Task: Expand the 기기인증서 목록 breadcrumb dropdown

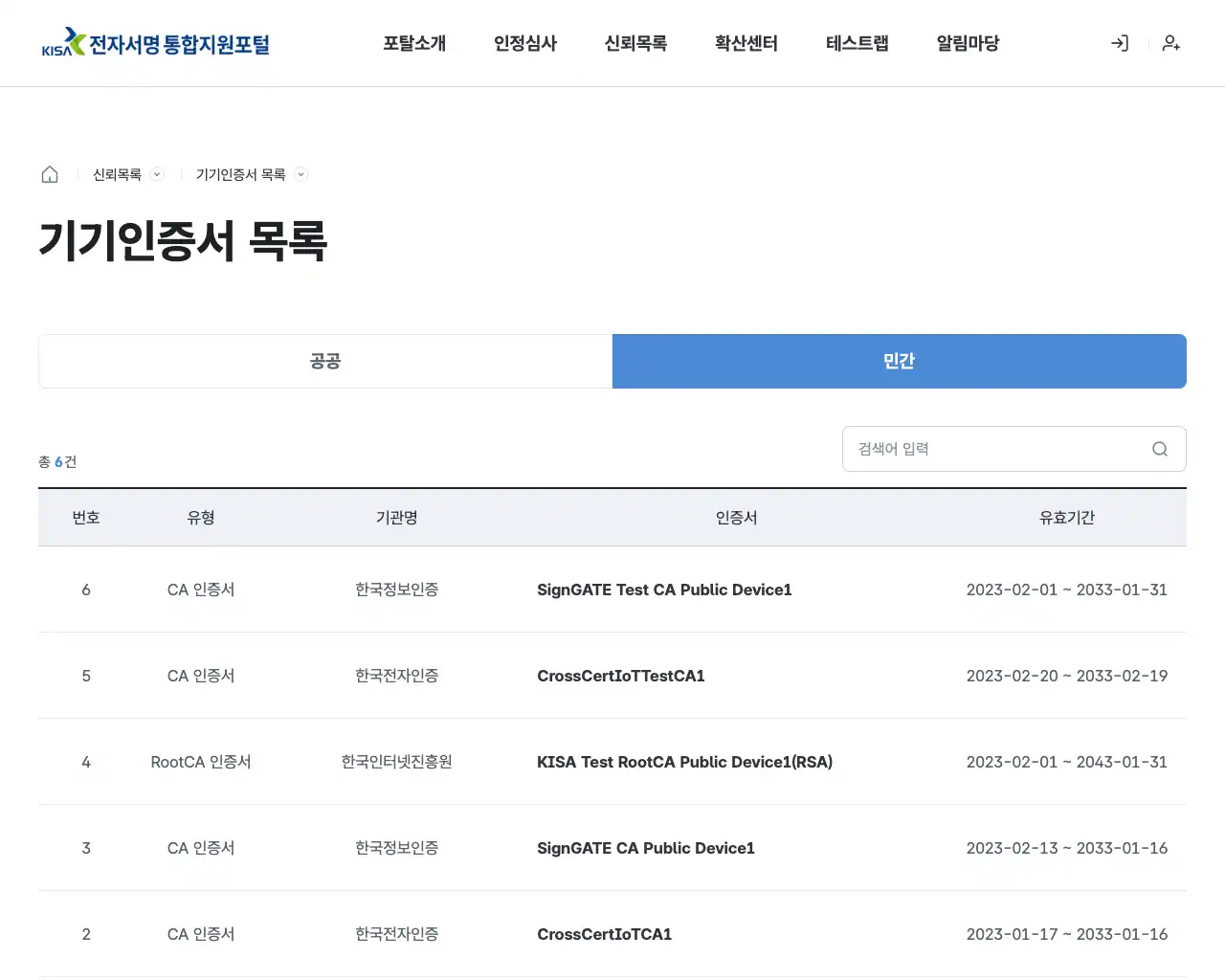Action: coord(301,174)
